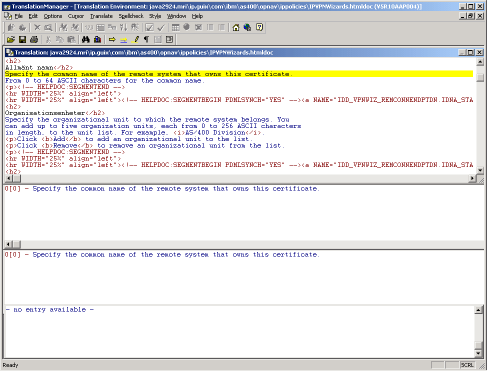Click the open folder icon in toolbar
The width and height of the screenshot is (487, 371).
(x=11, y=40)
